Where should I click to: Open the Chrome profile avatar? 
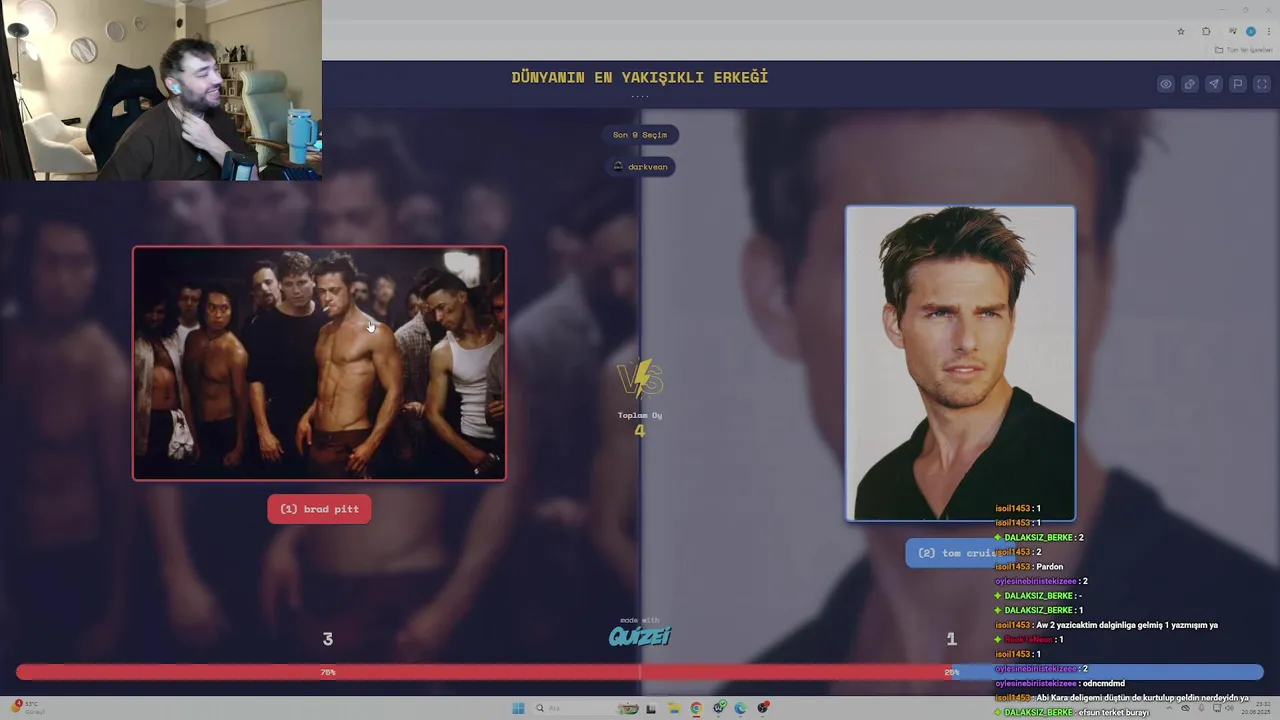click(x=1251, y=31)
